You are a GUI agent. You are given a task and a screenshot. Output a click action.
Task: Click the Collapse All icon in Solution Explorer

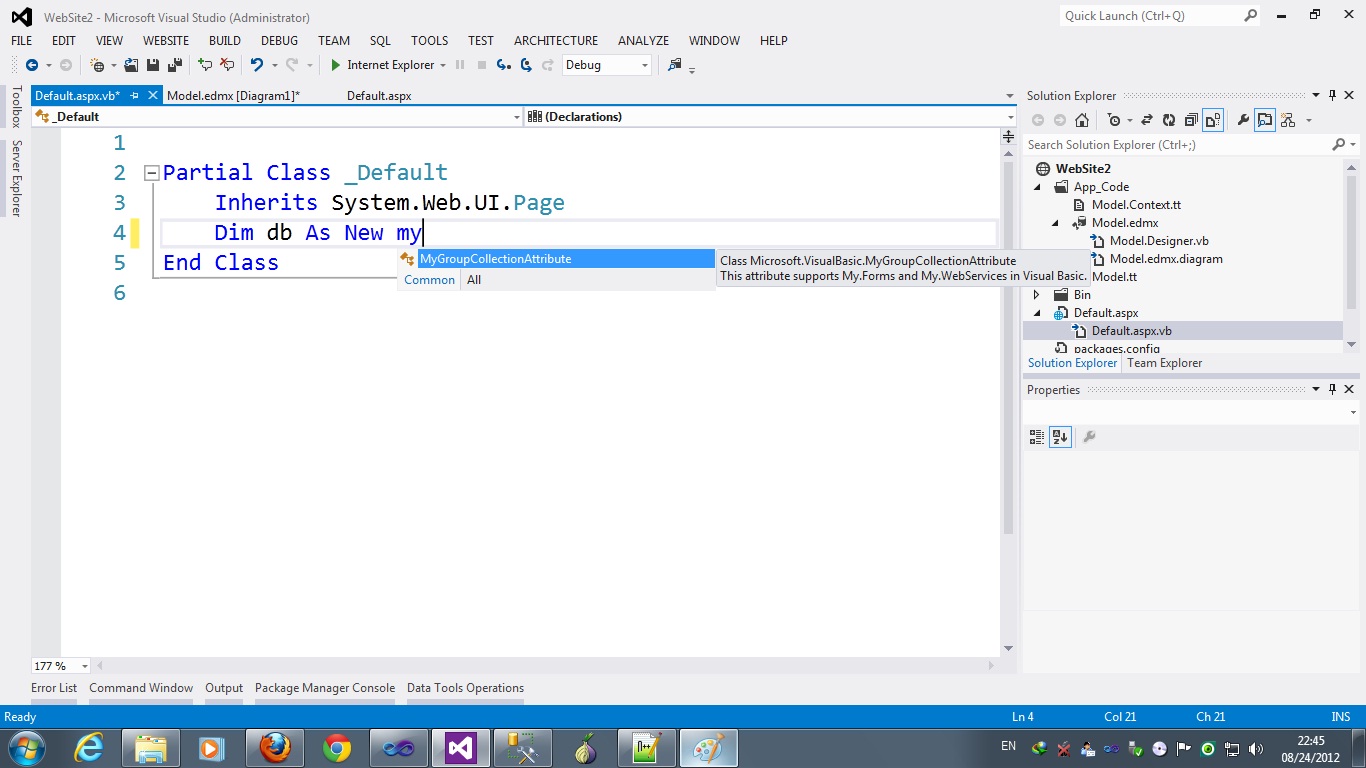[1191, 120]
